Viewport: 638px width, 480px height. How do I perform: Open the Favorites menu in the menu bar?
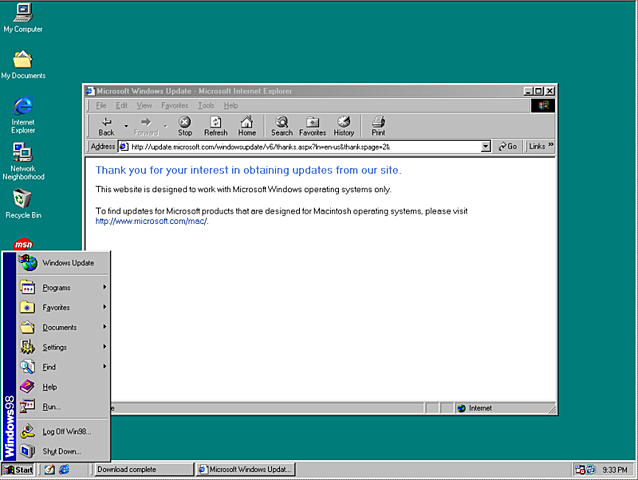(x=175, y=105)
